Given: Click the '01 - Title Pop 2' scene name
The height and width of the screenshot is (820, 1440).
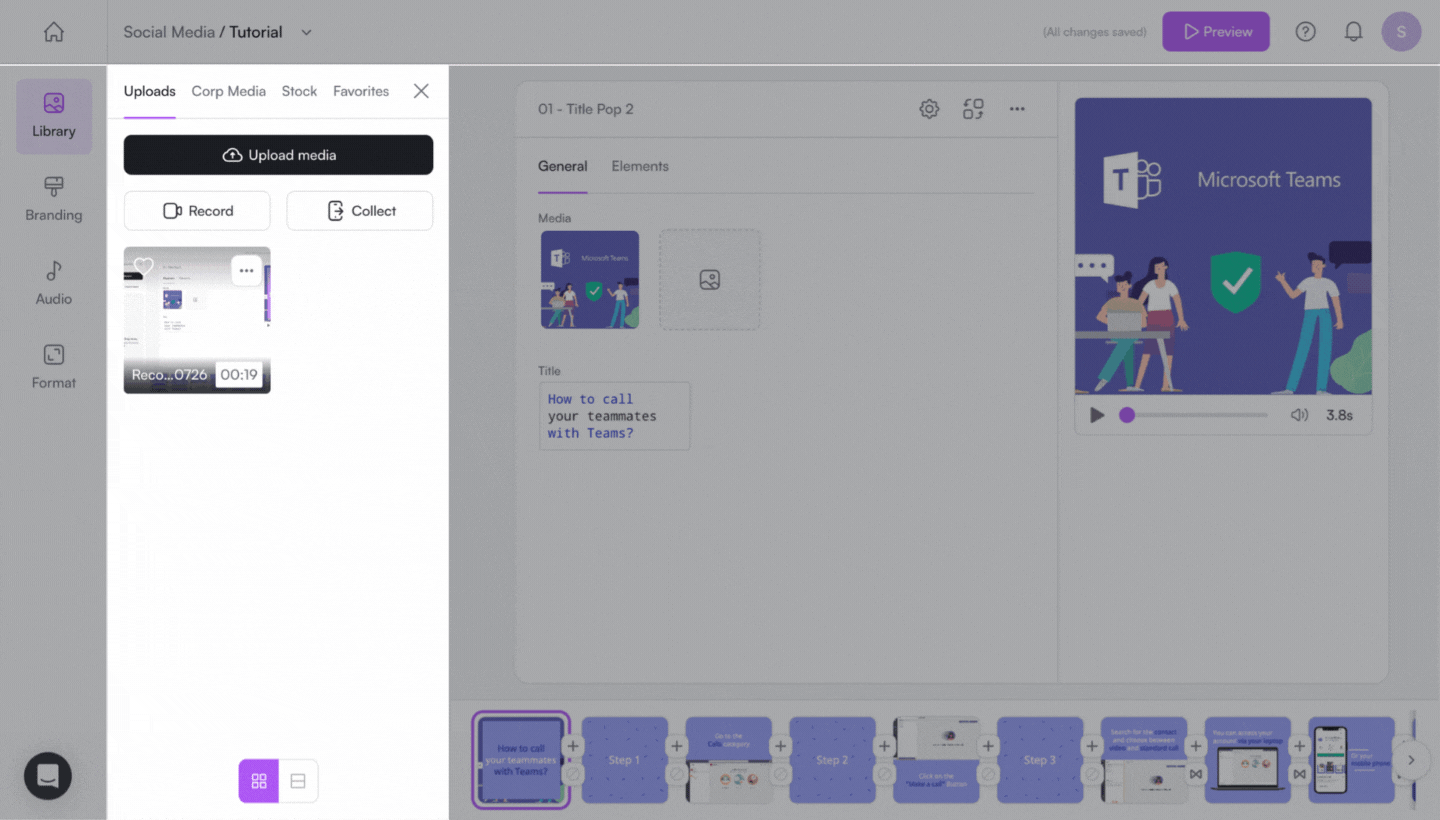Looking at the screenshot, I should pyautogui.click(x=586, y=109).
